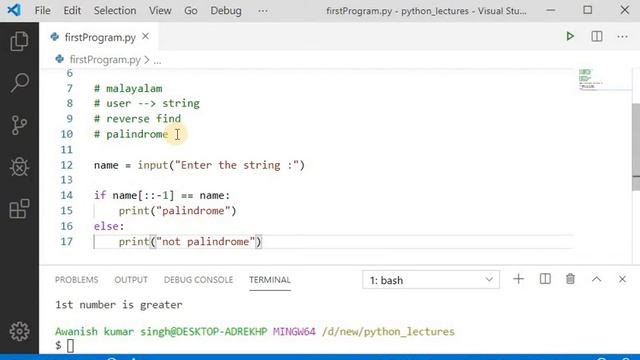Viewport: 640px width, 360px height.
Task: Open the Explorer view in activity bar
Action: [19, 41]
